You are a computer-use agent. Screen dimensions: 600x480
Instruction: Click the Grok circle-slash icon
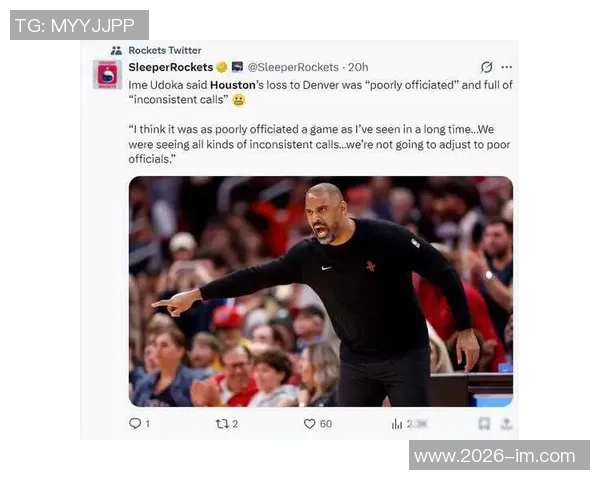(x=486, y=67)
